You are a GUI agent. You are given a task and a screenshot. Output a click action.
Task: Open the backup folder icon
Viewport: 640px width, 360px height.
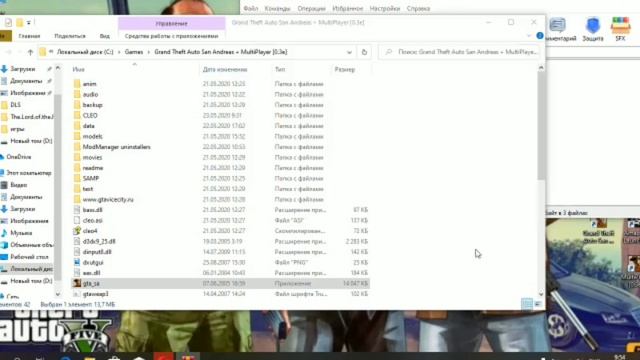(77, 105)
